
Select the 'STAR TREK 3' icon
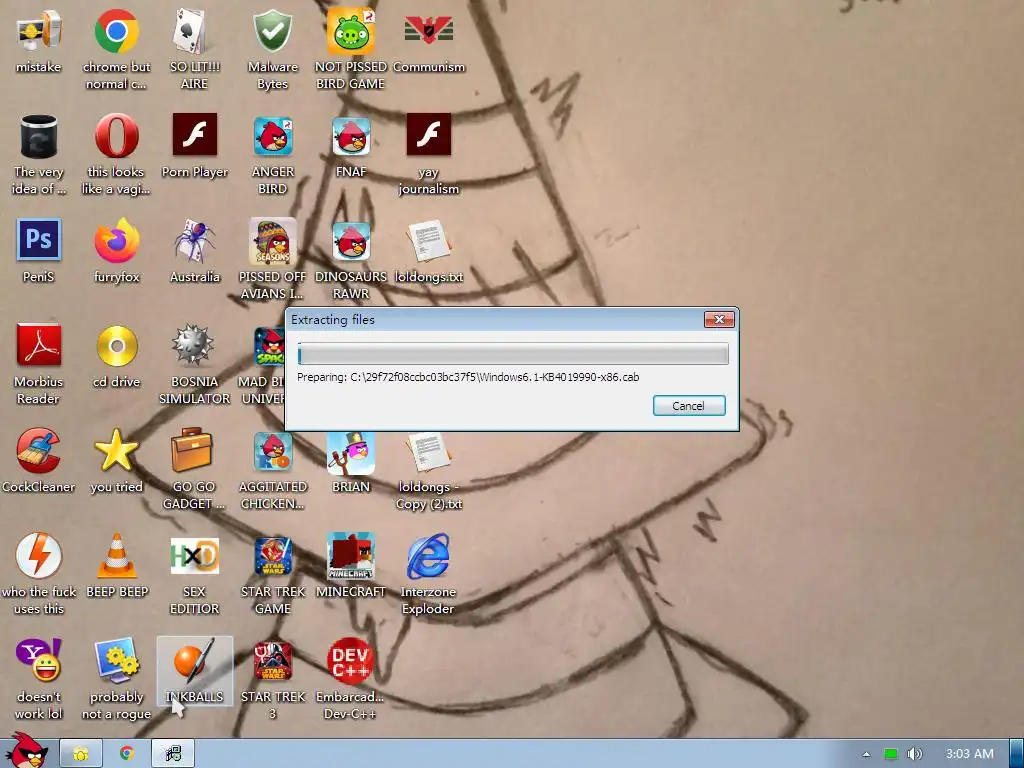pyautogui.click(x=272, y=660)
